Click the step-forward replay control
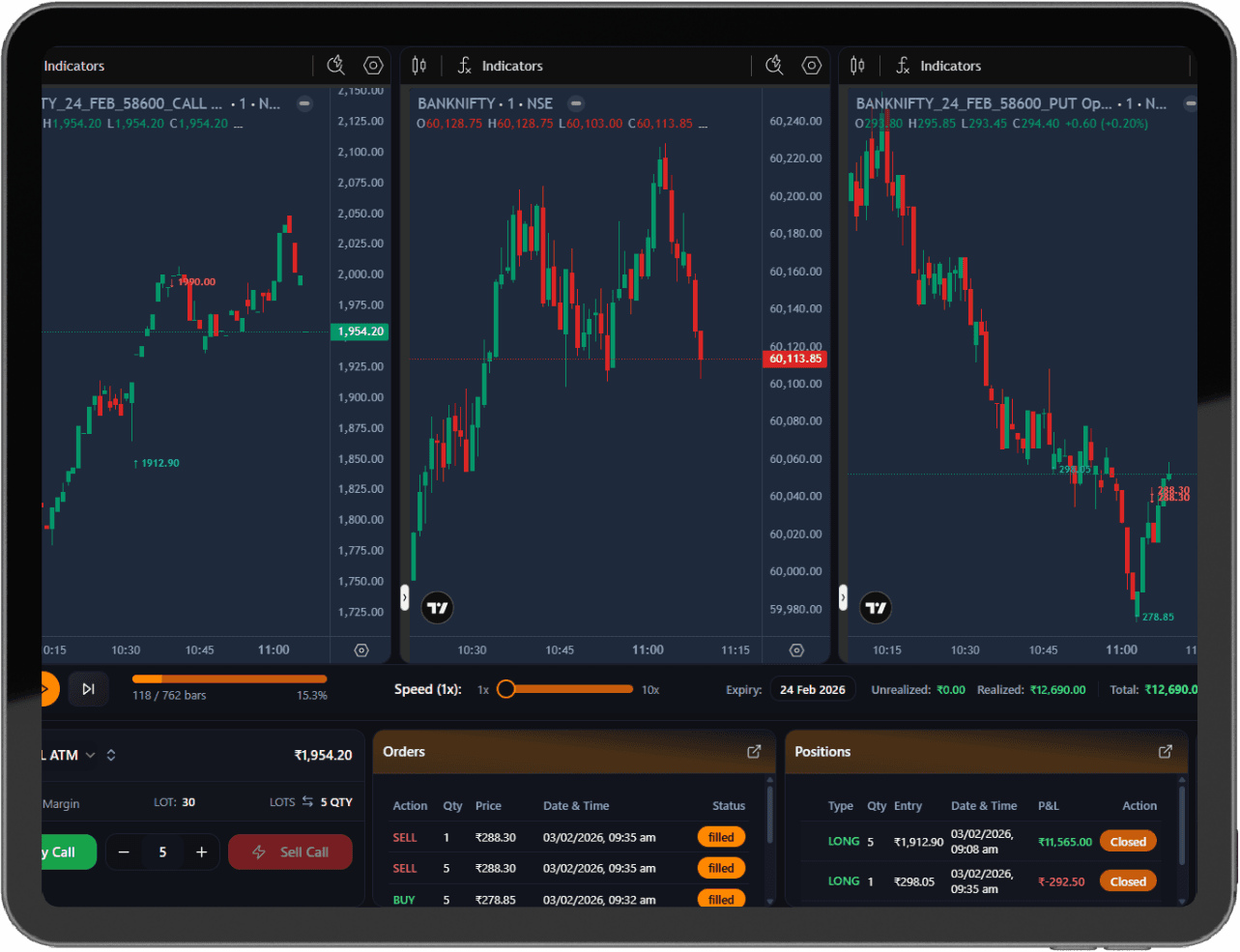This screenshot has width=1240, height=952. coord(88,689)
